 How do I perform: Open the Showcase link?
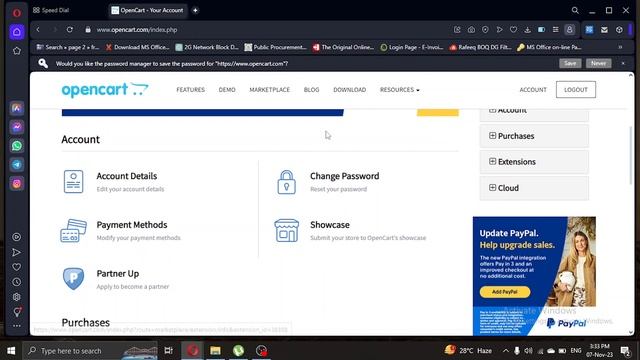[330, 225]
